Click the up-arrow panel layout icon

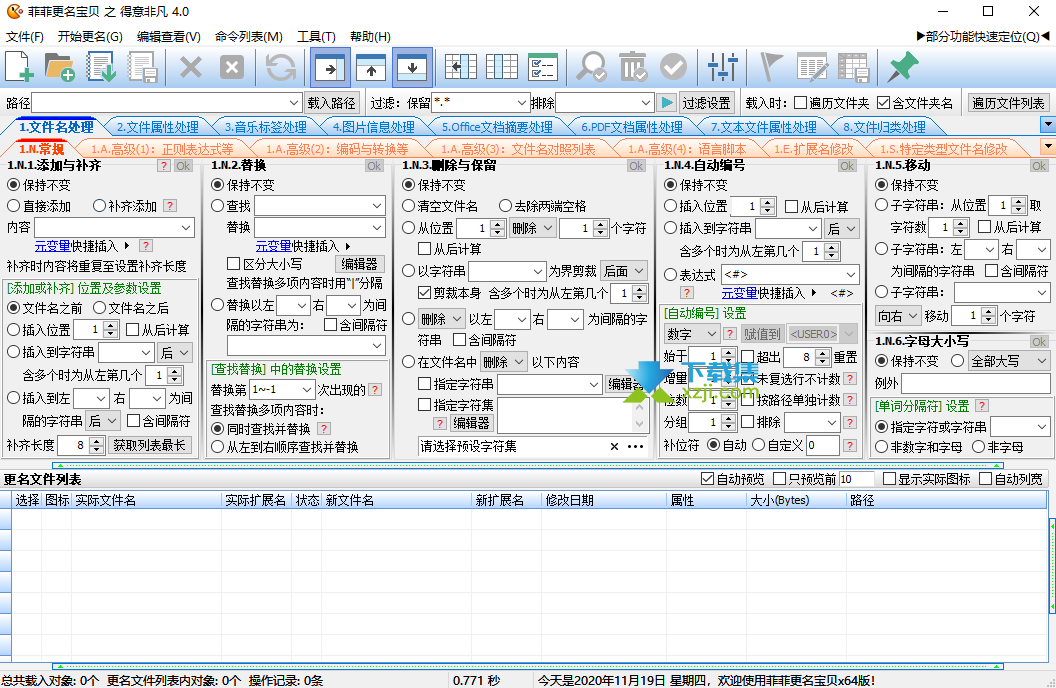371,67
